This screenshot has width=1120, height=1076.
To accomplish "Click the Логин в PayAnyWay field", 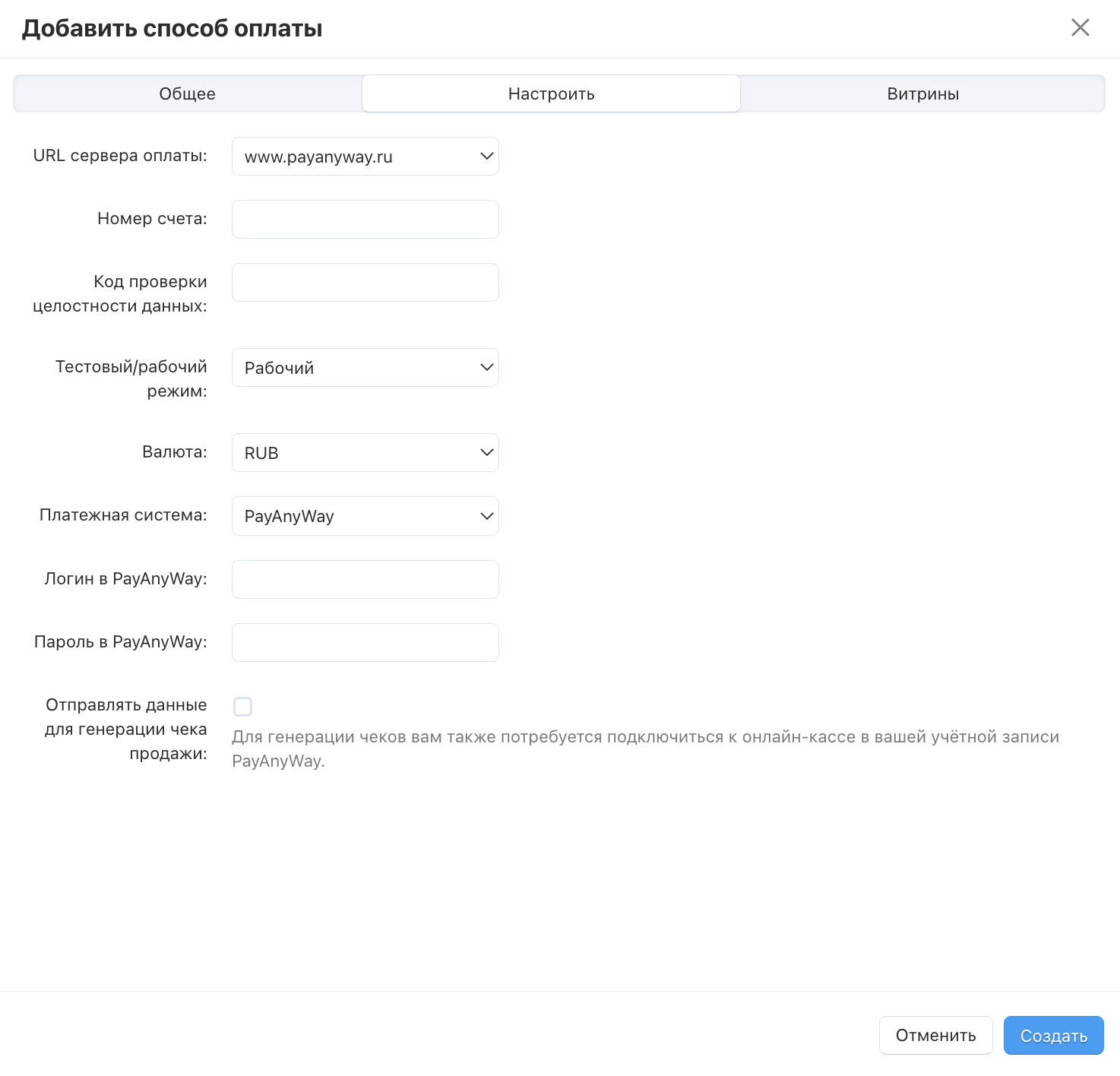I will (365, 580).
